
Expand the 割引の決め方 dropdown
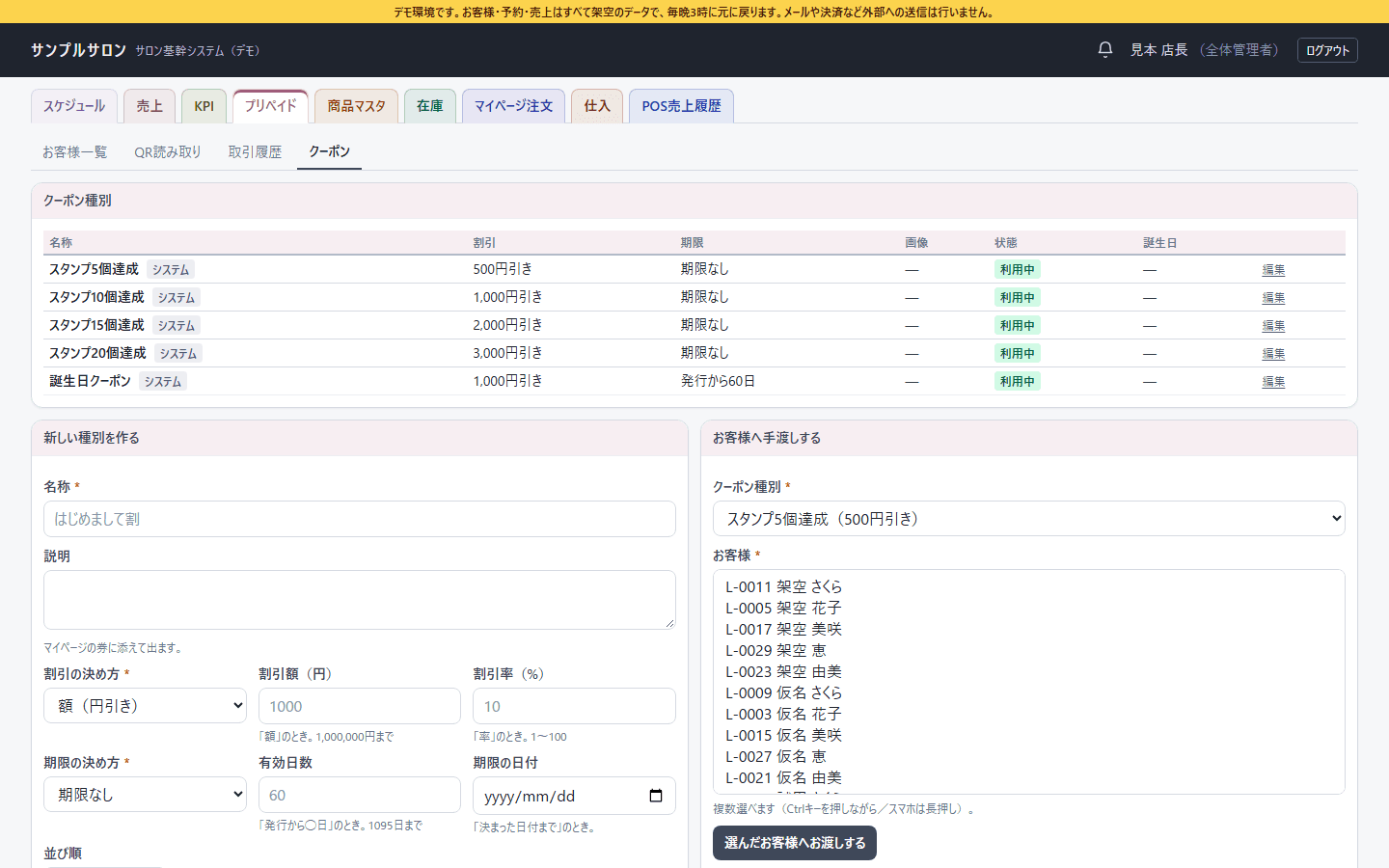tap(145, 706)
